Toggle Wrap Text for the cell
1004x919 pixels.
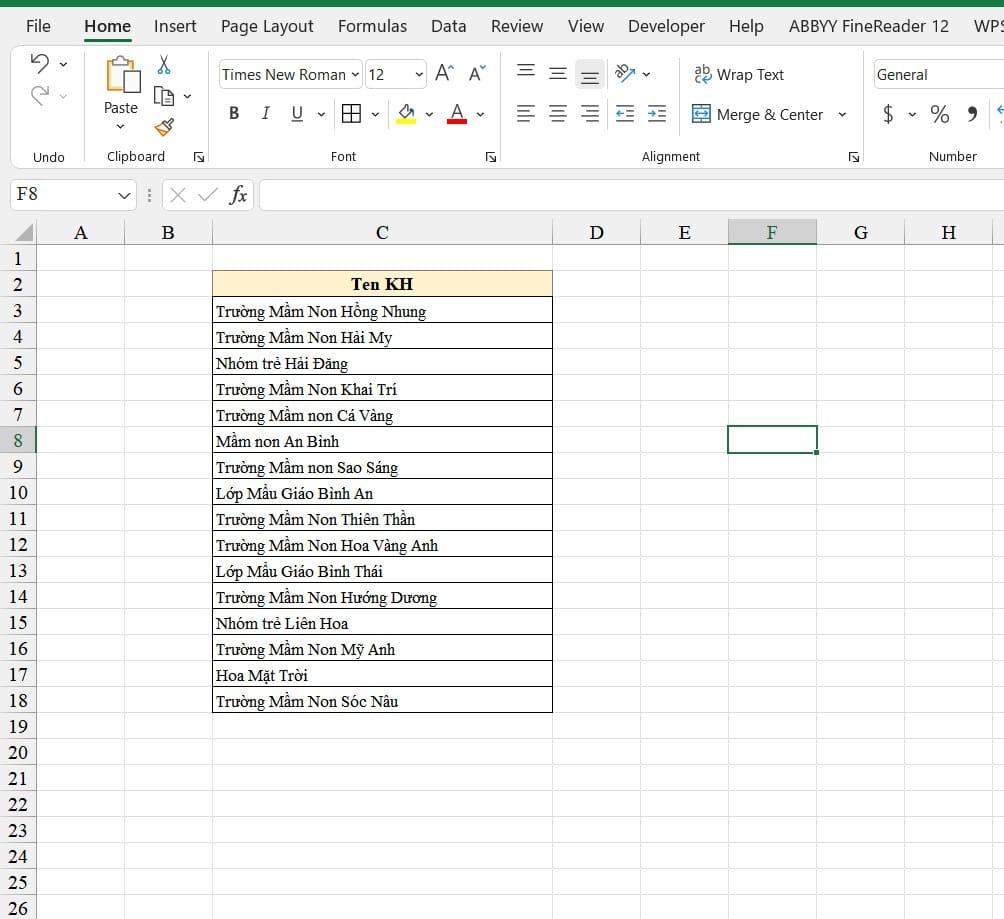tap(739, 74)
